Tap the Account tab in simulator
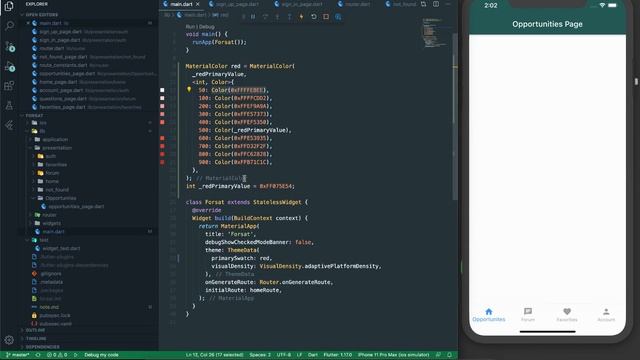The image size is (640, 360). click(x=606, y=315)
